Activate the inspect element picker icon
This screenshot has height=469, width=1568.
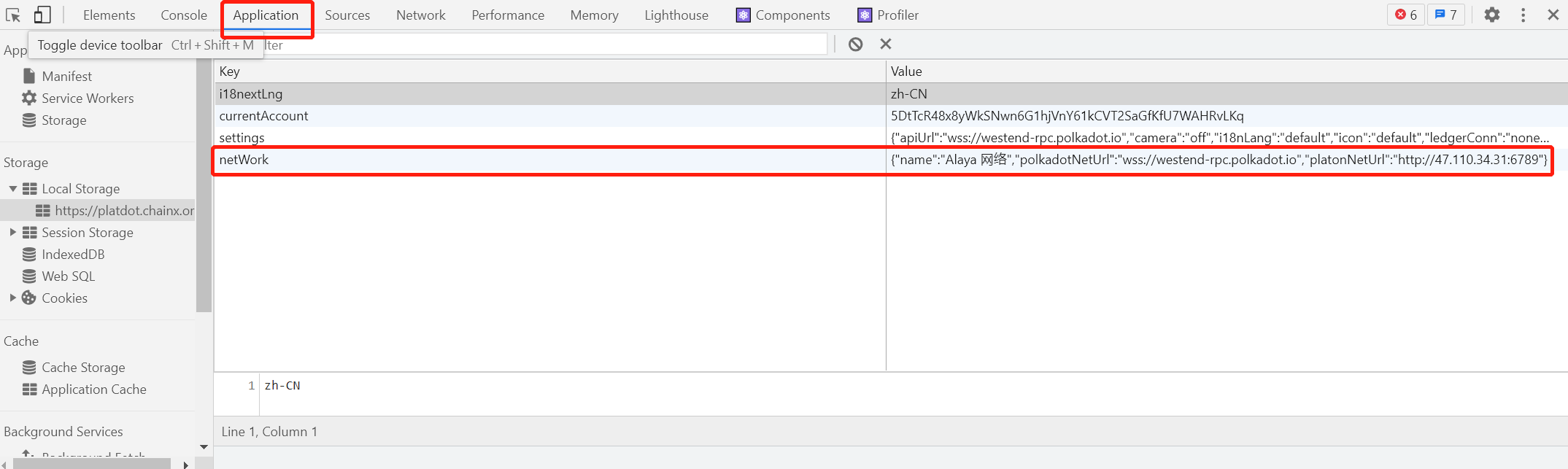click(x=13, y=15)
